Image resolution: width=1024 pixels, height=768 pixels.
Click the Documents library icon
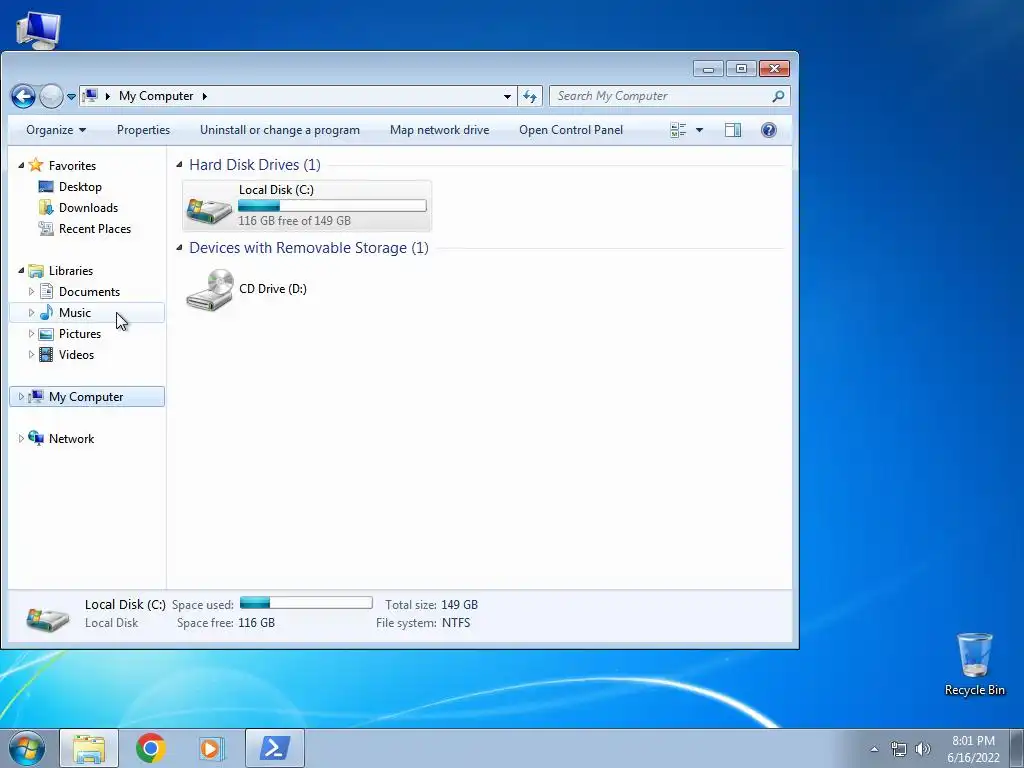[46, 291]
